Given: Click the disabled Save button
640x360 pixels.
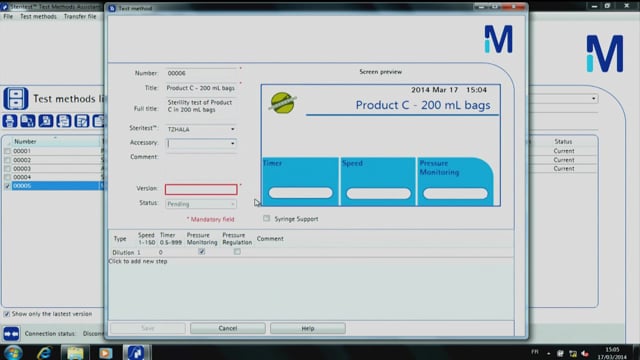Looking at the screenshot, I should pos(148,328).
